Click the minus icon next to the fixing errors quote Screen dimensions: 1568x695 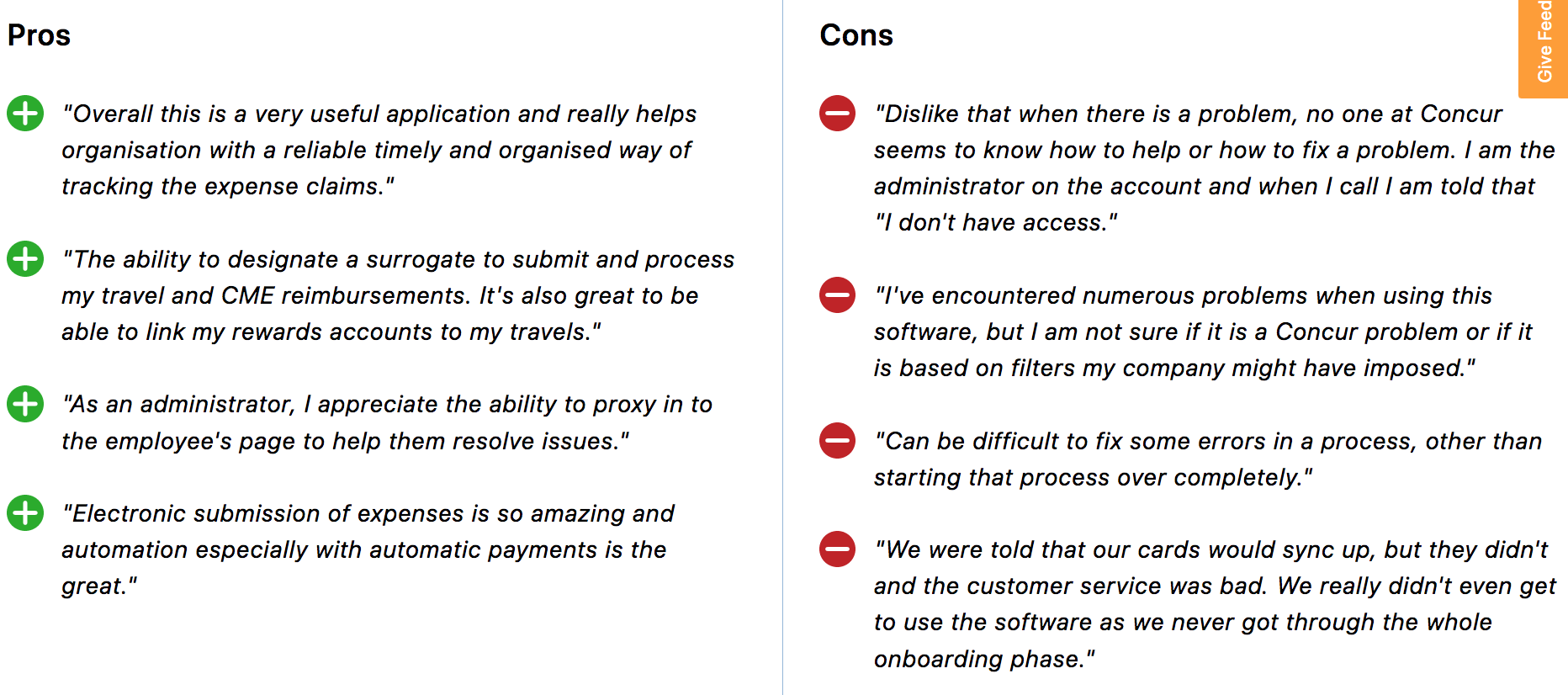(x=837, y=441)
